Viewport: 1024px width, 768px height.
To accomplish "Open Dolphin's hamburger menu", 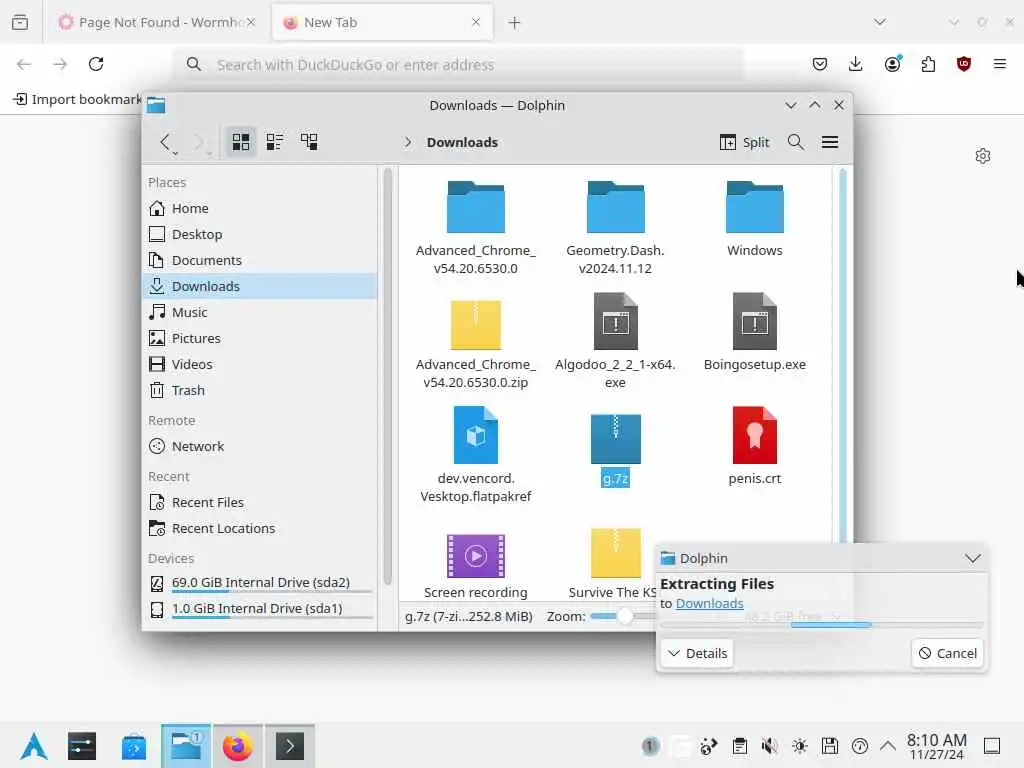I will [829, 142].
